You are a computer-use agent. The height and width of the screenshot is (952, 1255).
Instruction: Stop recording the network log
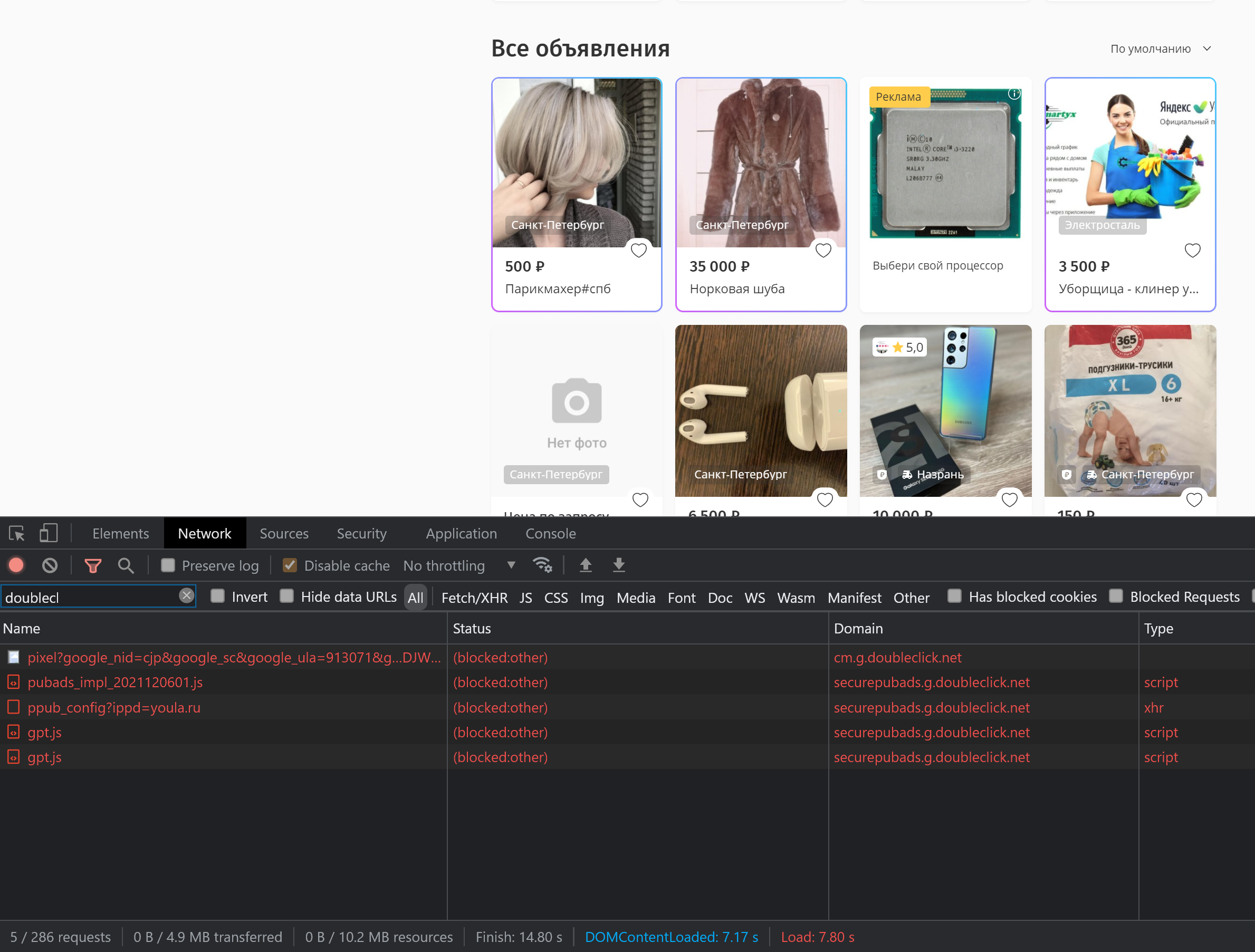point(16,565)
